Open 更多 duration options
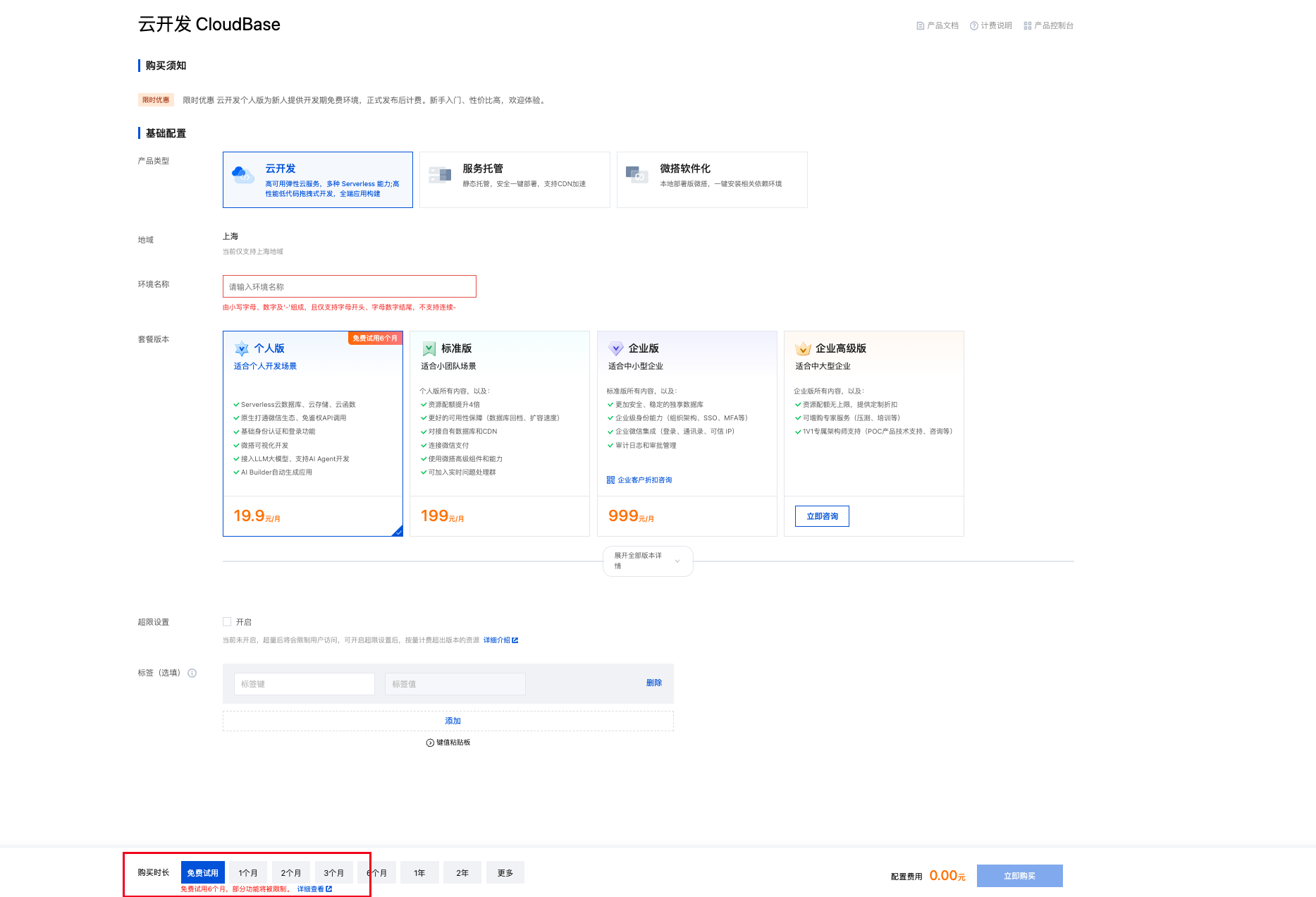This screenshot has width=1316, height=897. pyautogui.click(x=505, y=872)
